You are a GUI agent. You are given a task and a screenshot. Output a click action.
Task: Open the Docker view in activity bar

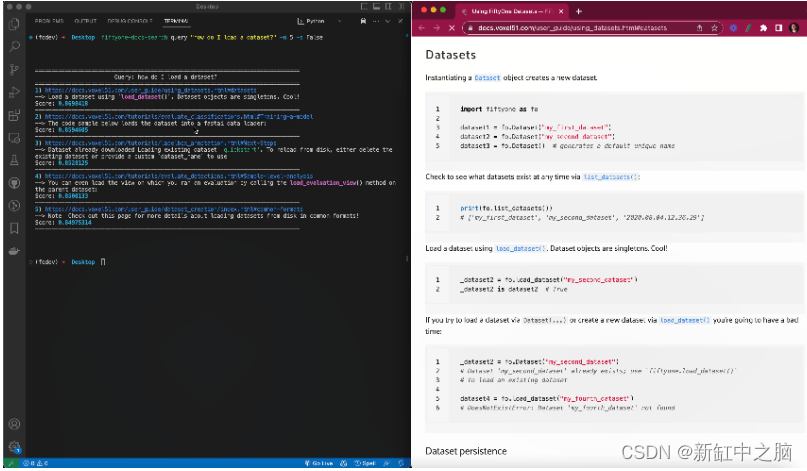click(x=14, y=251)
